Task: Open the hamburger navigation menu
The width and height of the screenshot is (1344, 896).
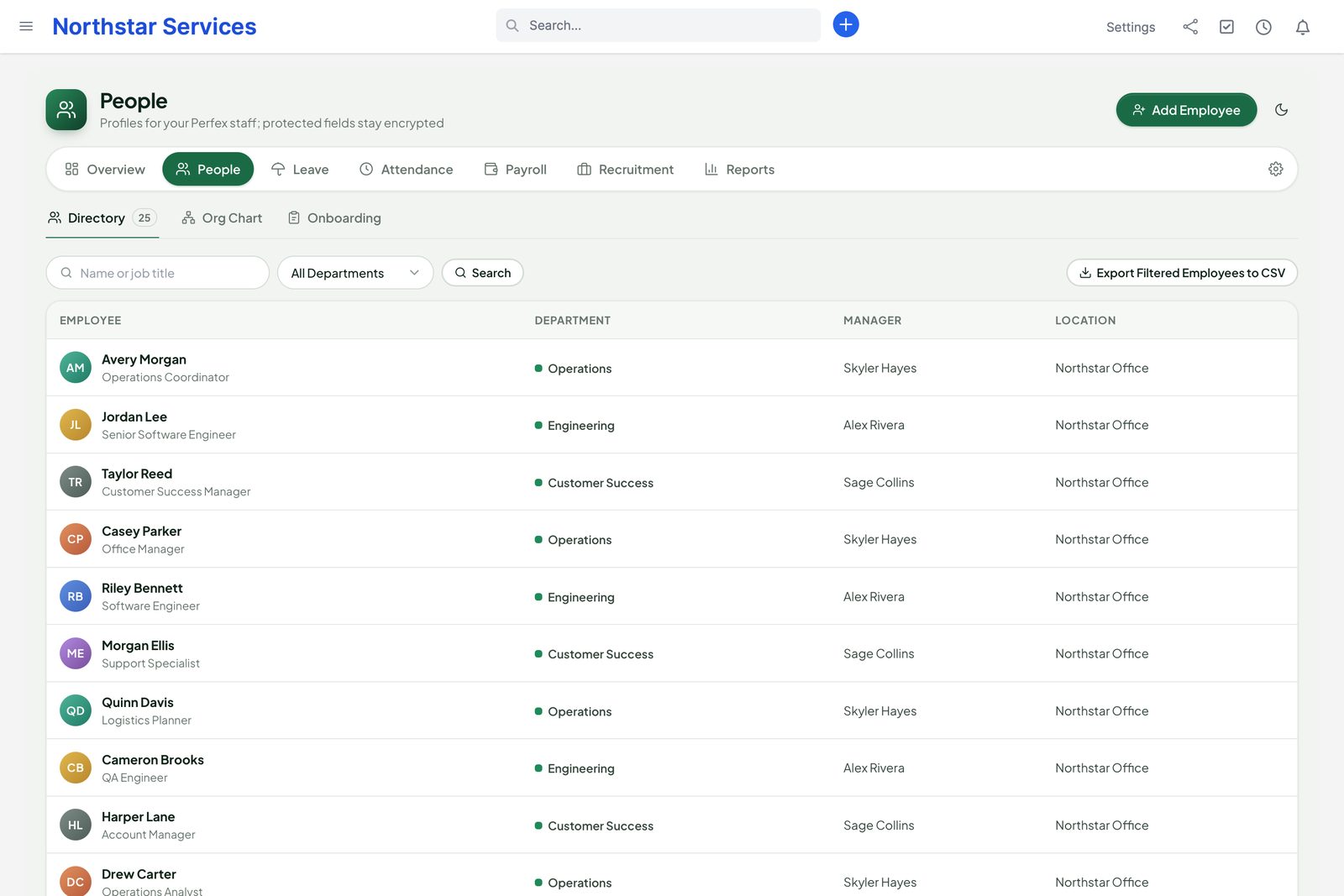Action: pos(26,26)
